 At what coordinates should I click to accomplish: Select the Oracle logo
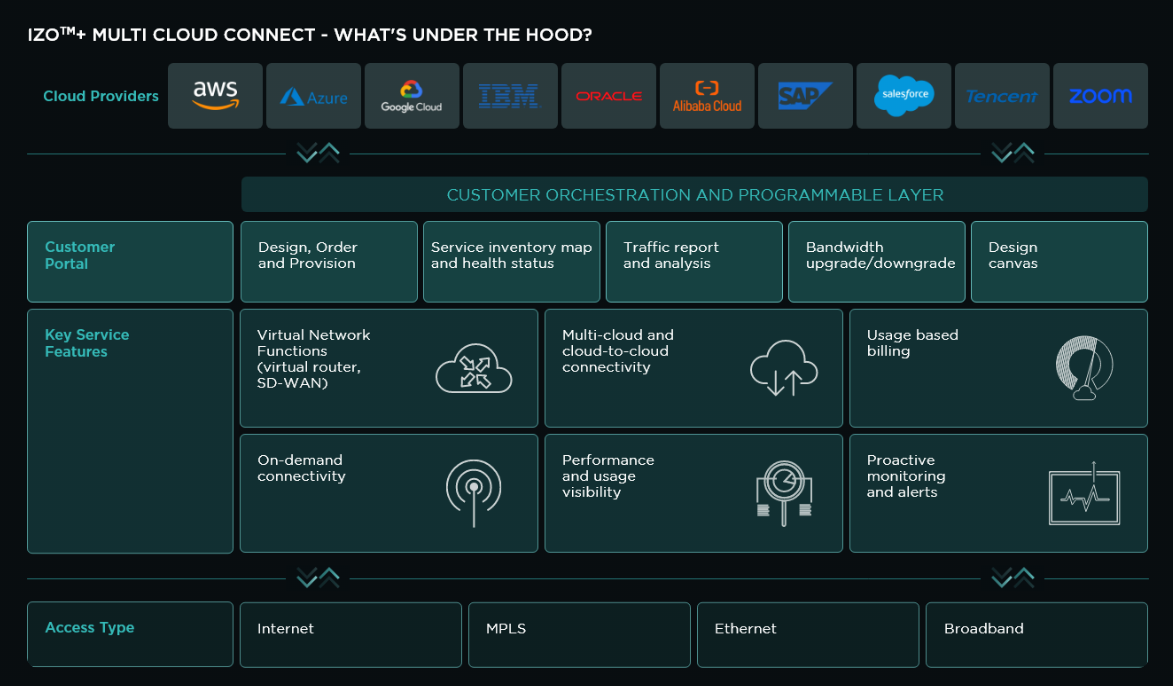[x=608, y=95]
